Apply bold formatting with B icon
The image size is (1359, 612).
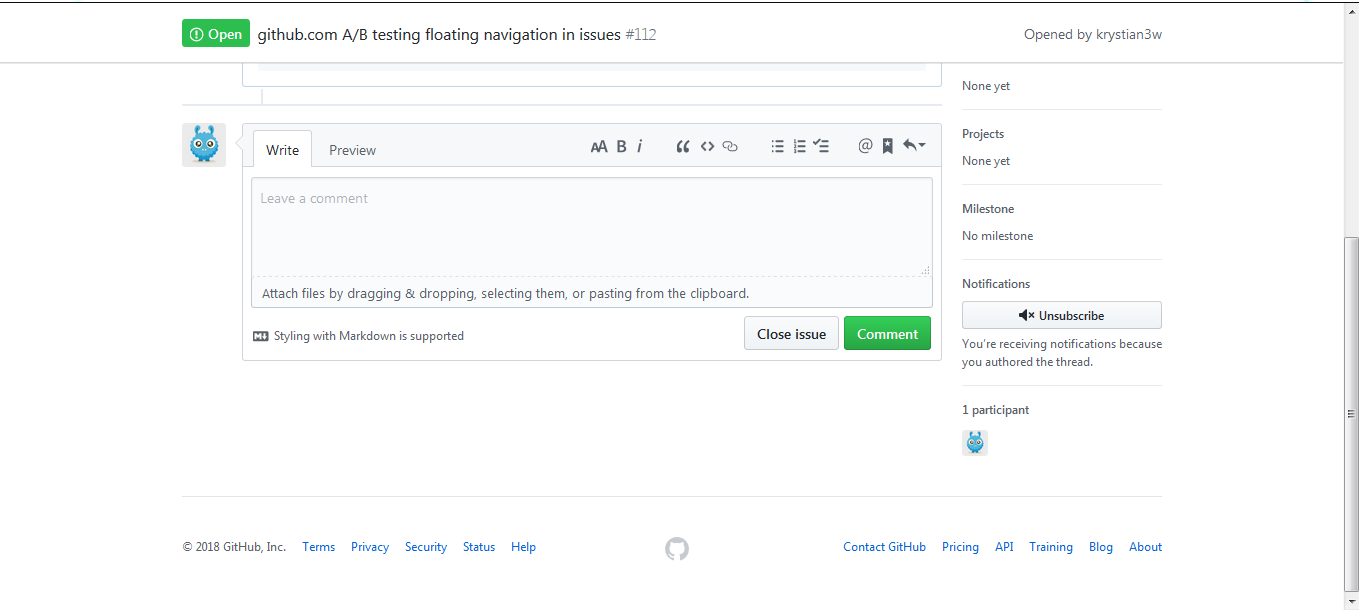point(621,146)
